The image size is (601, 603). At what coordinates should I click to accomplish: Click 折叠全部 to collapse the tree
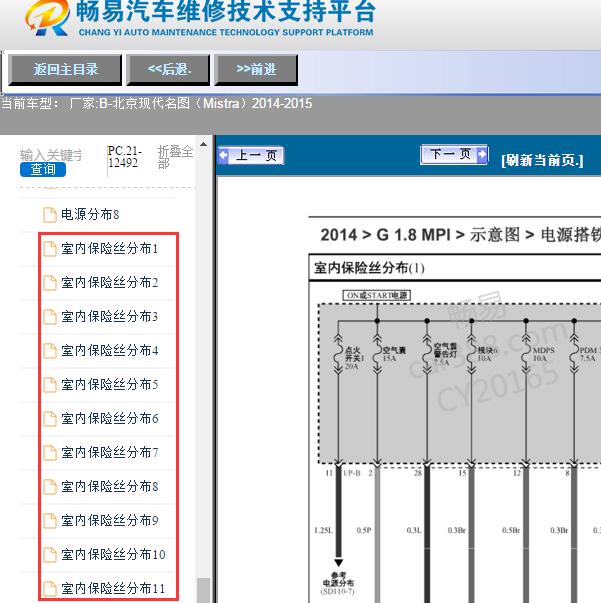coord(175,157)
